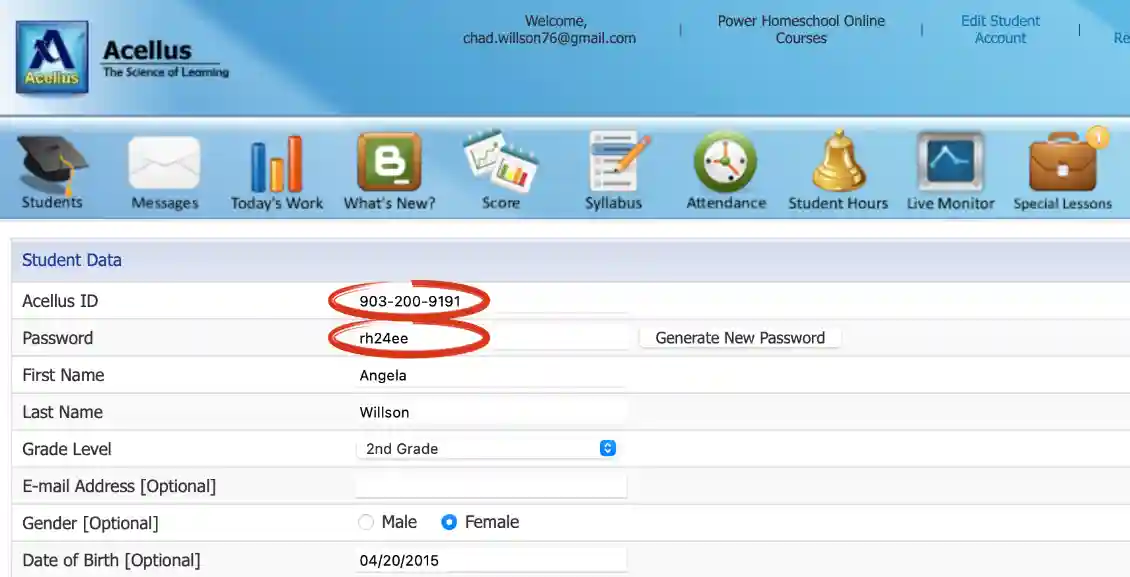Image resolution: width=1130 pixels, height=577 pixels.
Task: Click the Date of Birth [Optional] label
Action: pyautogui.click(x=111, y=560)
